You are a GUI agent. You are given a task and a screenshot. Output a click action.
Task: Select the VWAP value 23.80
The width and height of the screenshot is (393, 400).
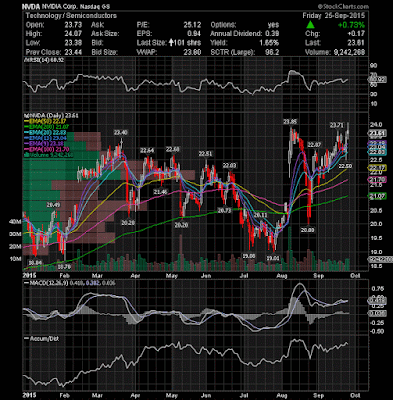192,52
